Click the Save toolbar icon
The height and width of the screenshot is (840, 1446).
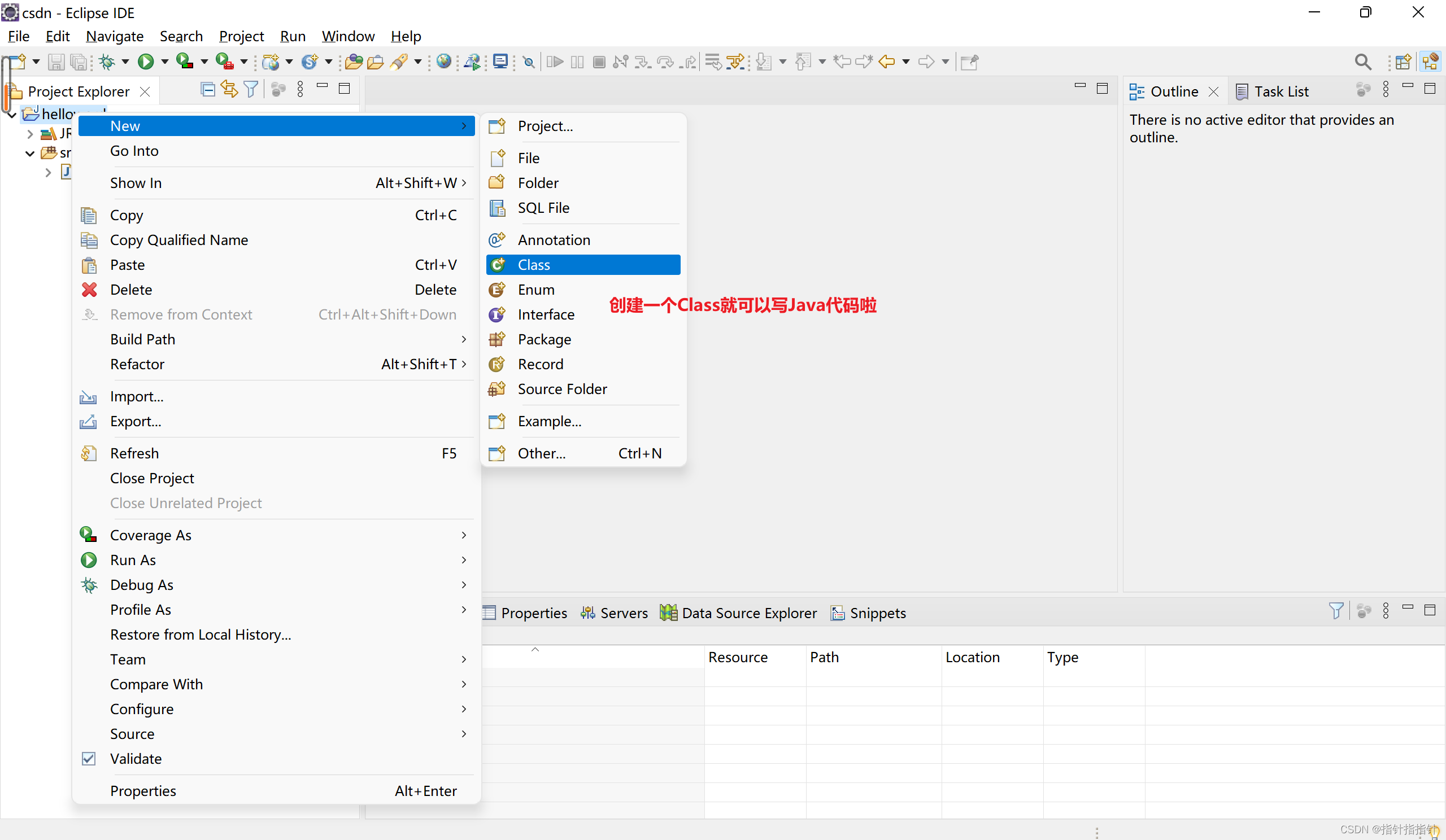56,62
